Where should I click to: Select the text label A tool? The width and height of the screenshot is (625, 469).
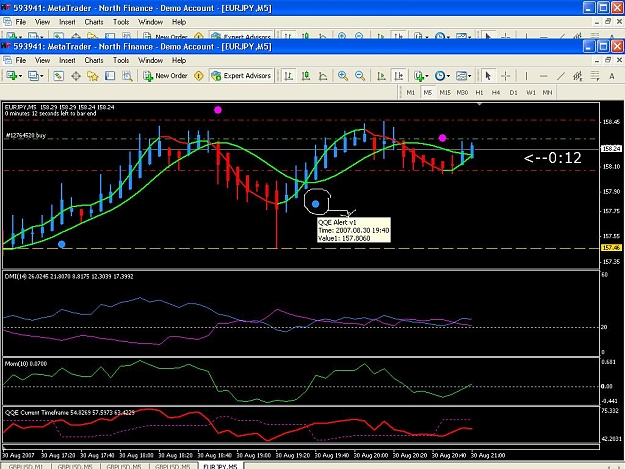click(x=611, y=76)
